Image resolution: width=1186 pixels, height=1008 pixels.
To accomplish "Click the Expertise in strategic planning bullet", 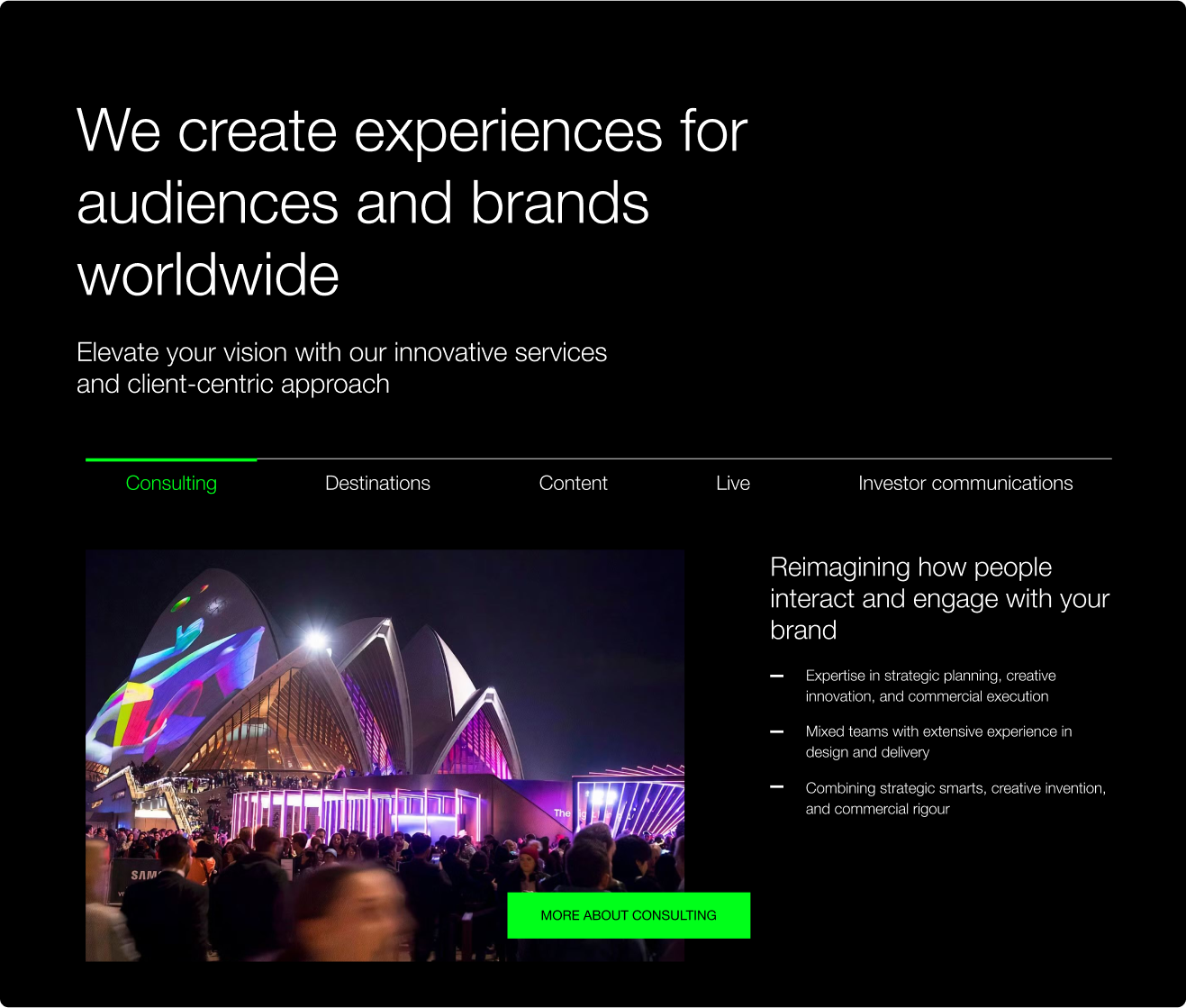I will click(930, 686).
